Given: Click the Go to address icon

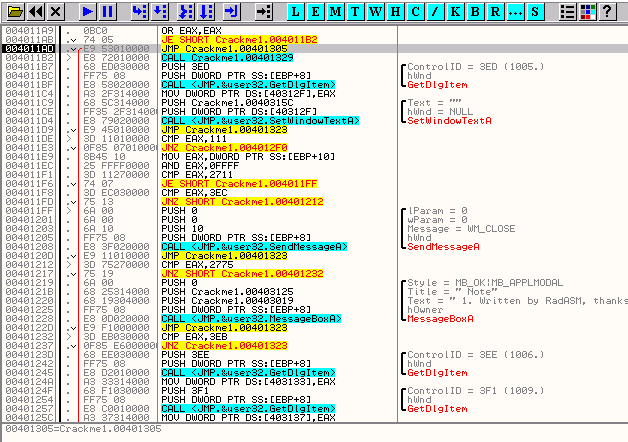Looking at the screenshot, I should [264, 11].
